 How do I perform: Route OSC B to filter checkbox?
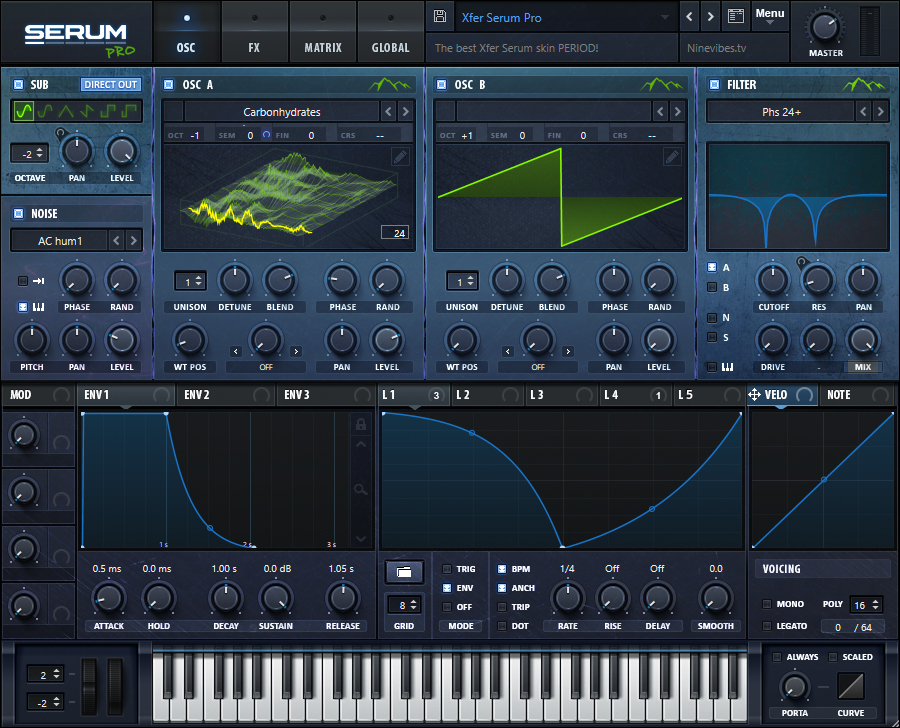[x=712, y=287]
